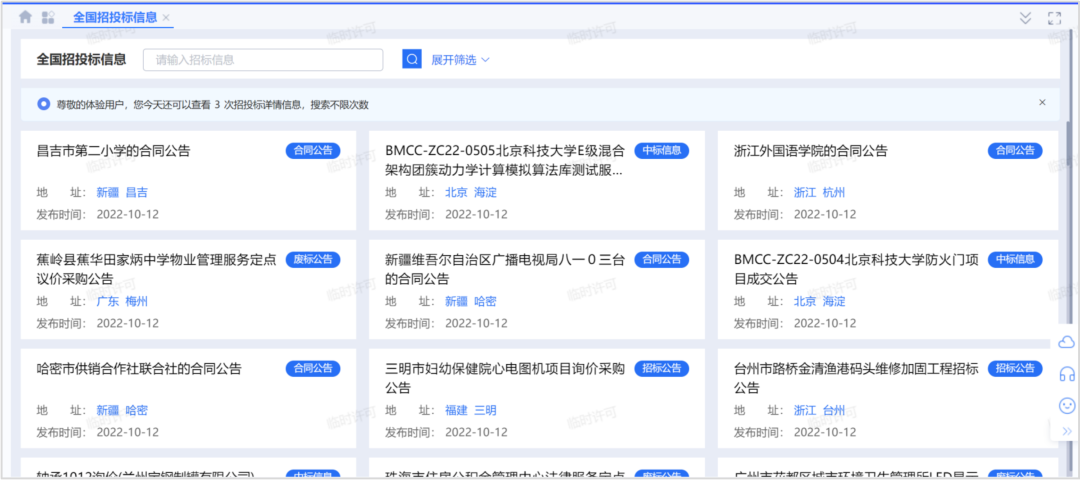
Task: Open 哈密市供销合作社联合社的合同公告 entry
Action: (x=139, y=368)
